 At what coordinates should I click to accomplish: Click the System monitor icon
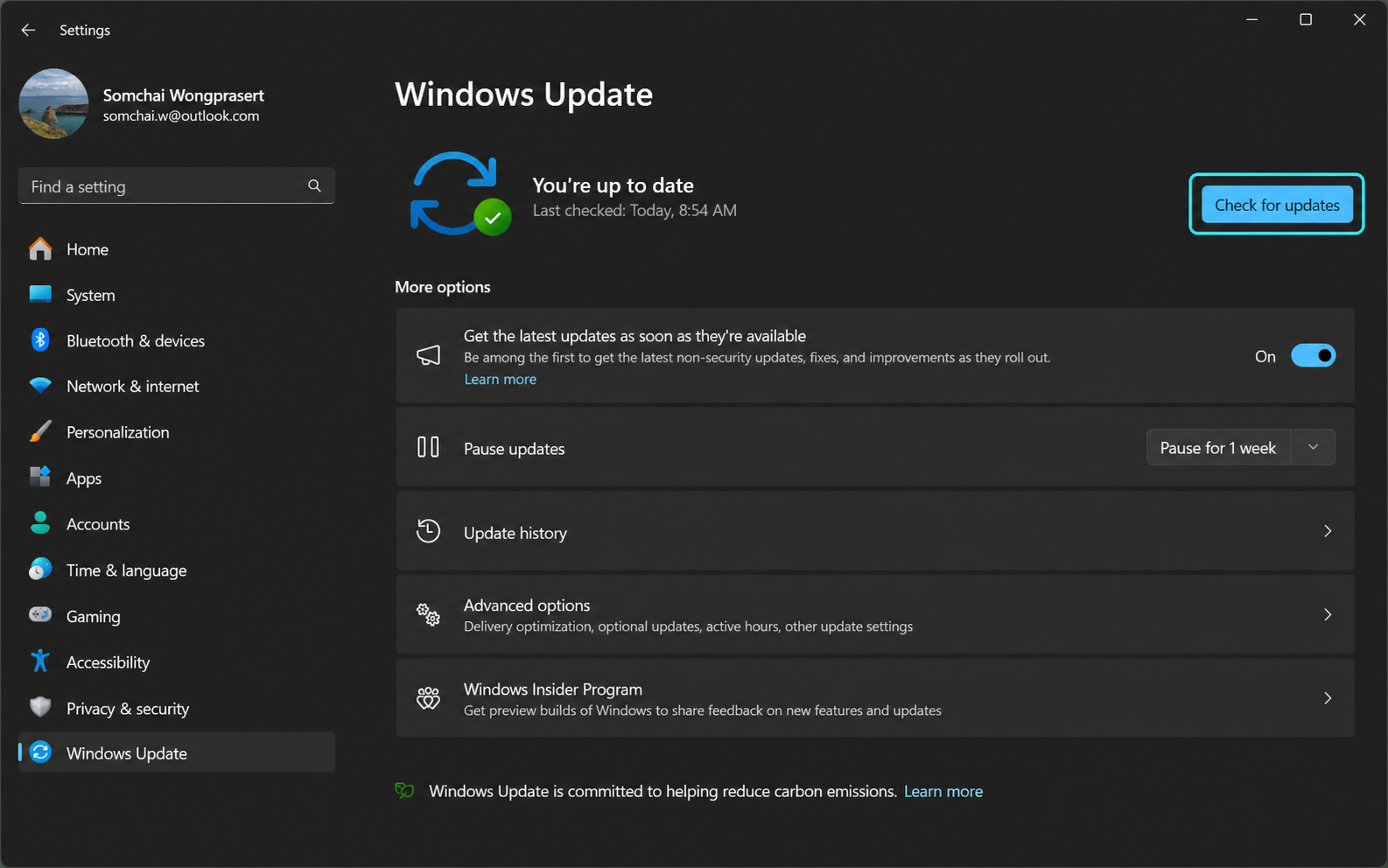(x=40, y=294)
